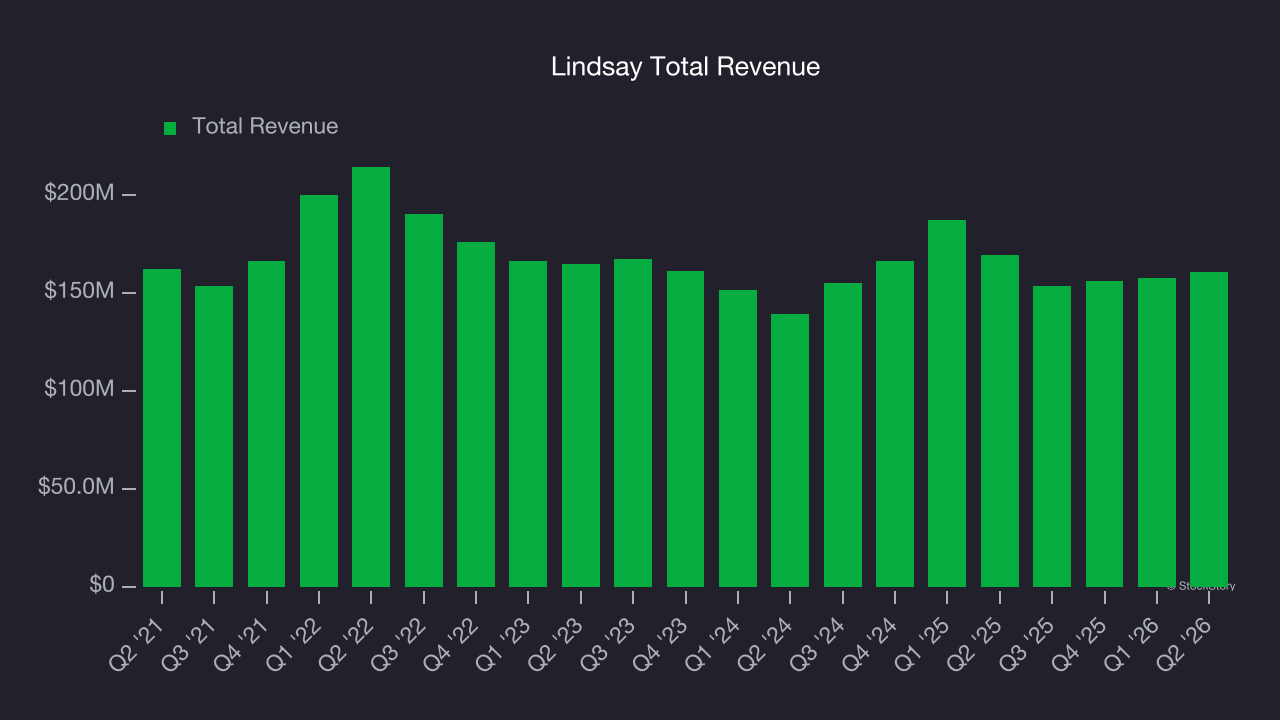The image size is (1280, 720).
Task: Select the revenue bar for Q3 '21
Action: [214, 437]
